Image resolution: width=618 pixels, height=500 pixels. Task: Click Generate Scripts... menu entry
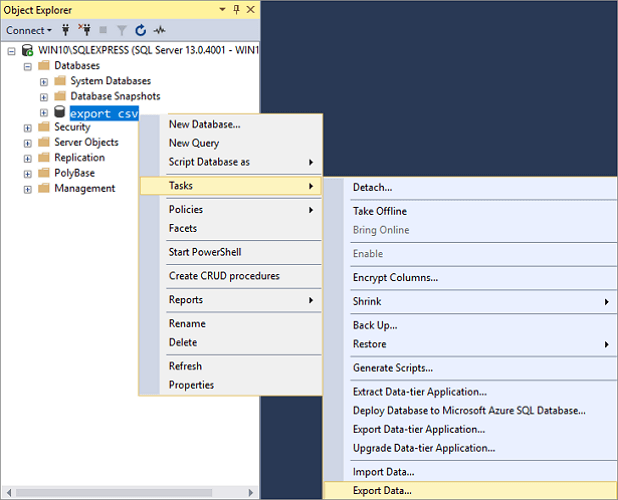392,368
